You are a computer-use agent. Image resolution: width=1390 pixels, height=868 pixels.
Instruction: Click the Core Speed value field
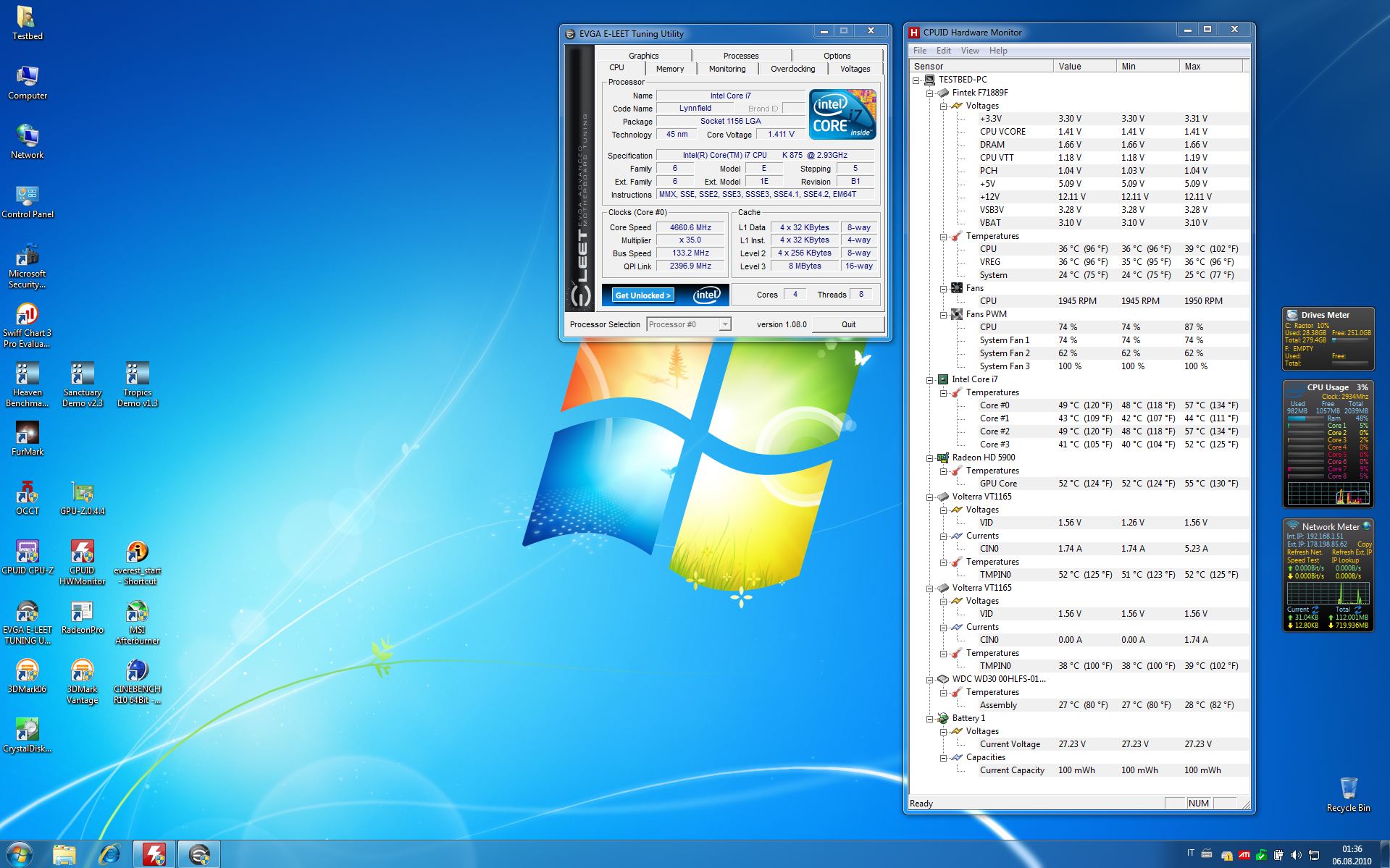[690, 227]
